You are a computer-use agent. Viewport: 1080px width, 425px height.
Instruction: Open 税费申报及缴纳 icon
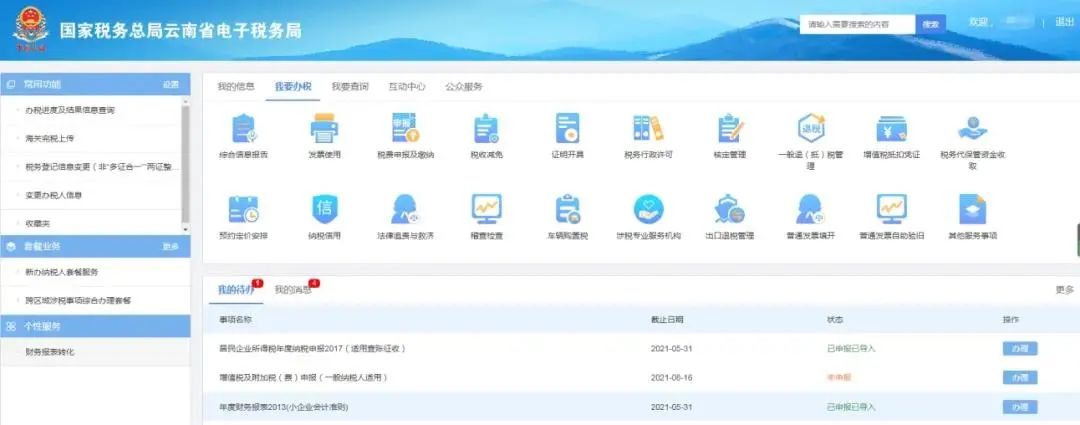[405, 128]
